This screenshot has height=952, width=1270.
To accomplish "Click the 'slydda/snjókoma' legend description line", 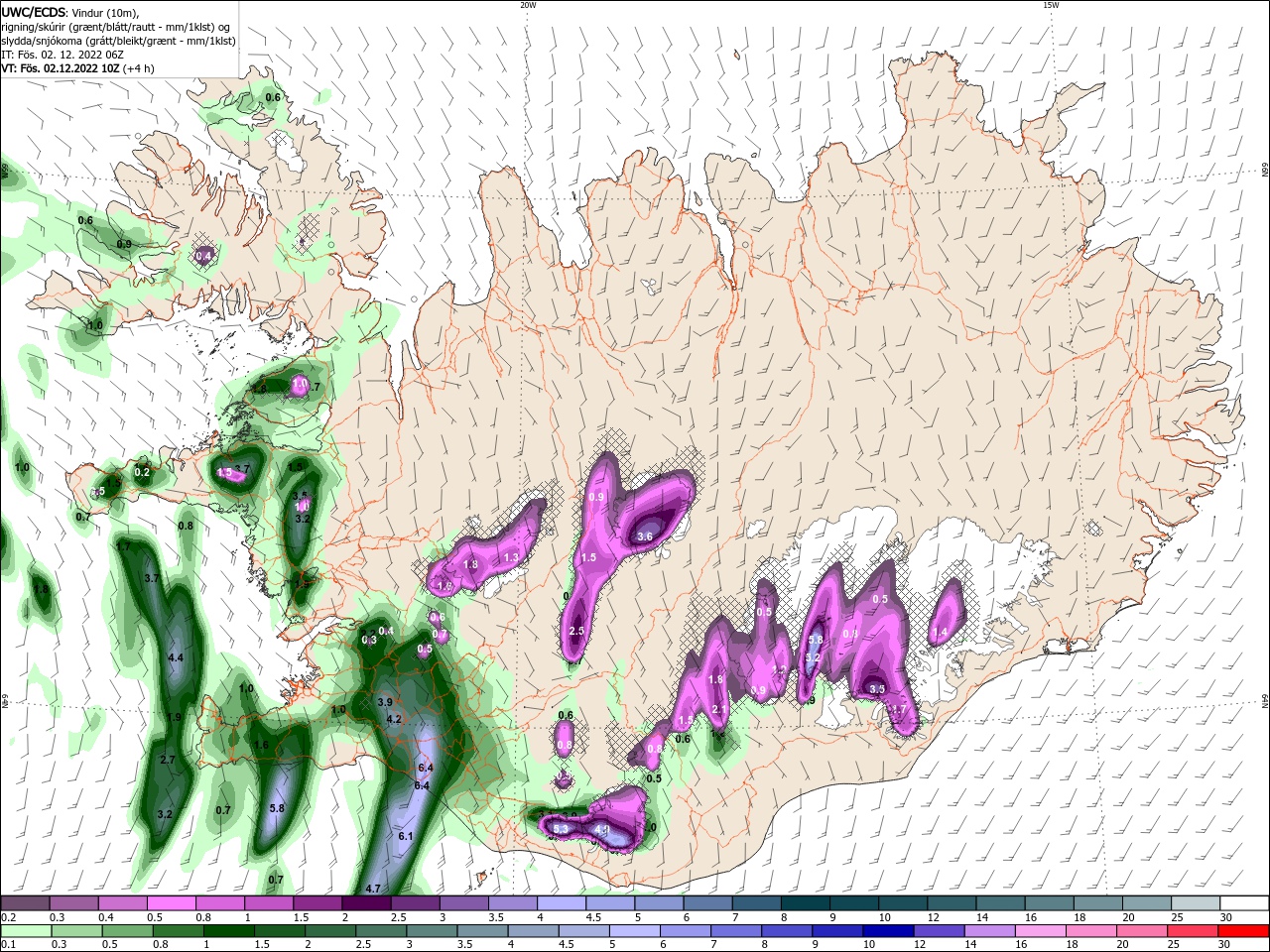I will coord(118,41).
